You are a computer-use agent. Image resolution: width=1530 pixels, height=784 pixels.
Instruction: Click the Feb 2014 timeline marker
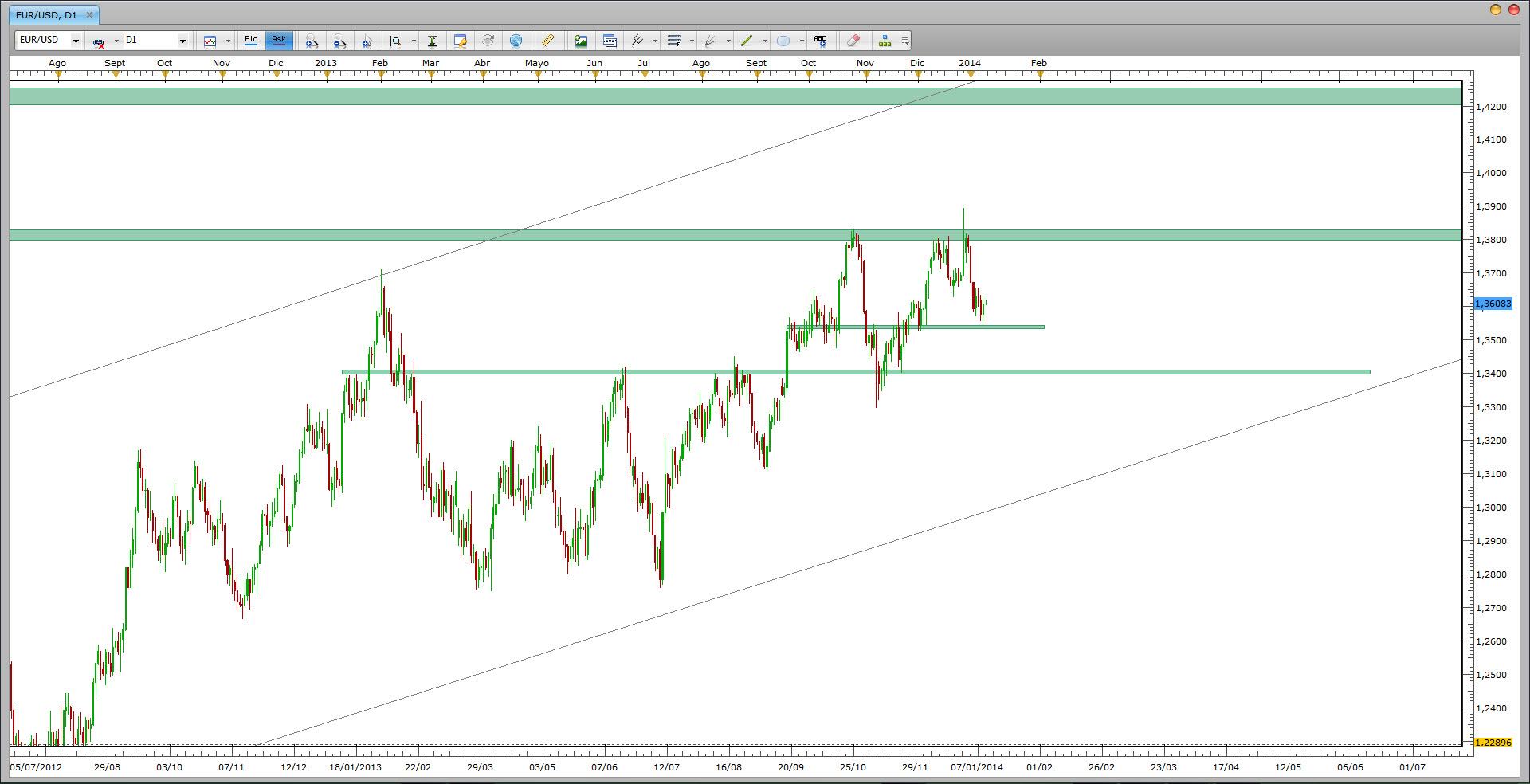[1039, 63]
